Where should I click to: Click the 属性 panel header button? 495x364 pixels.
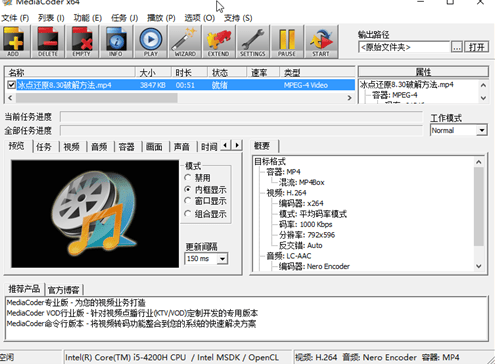coord(423,72)
